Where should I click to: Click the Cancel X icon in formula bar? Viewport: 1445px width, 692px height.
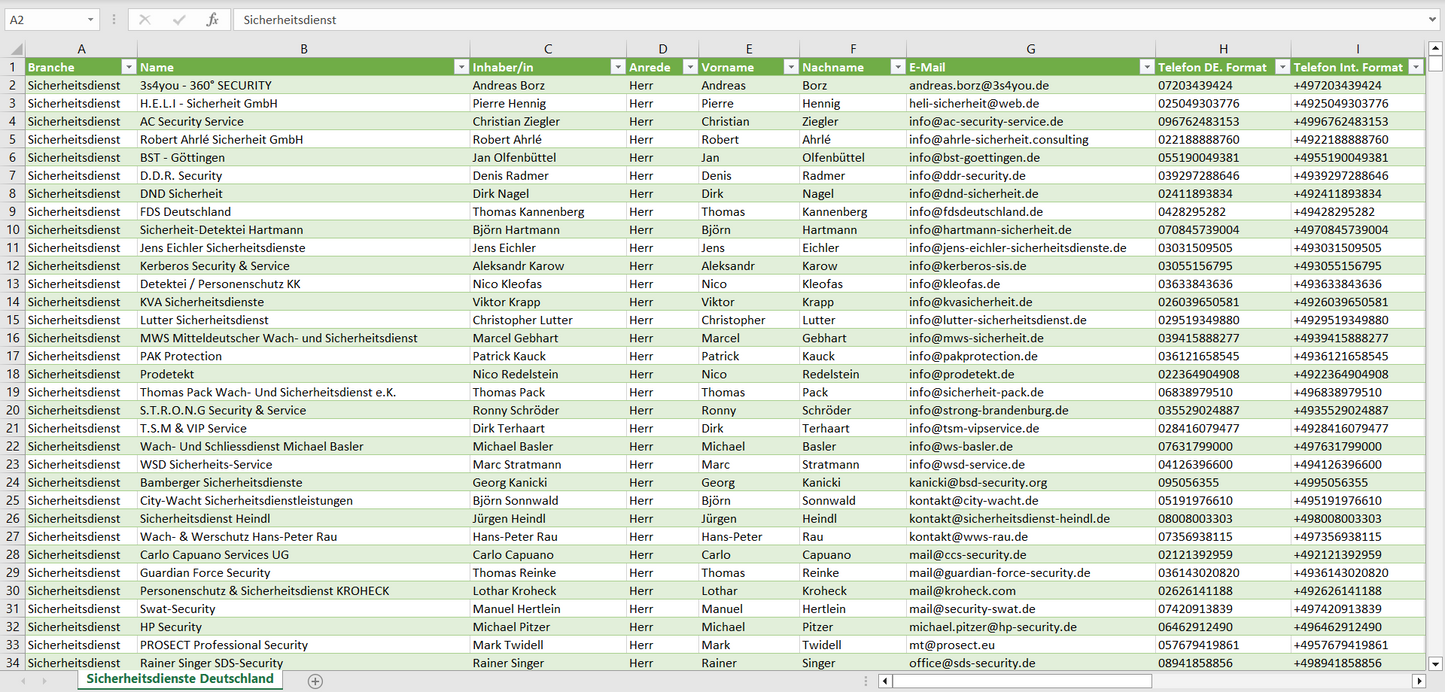click(x=145, y=20)
